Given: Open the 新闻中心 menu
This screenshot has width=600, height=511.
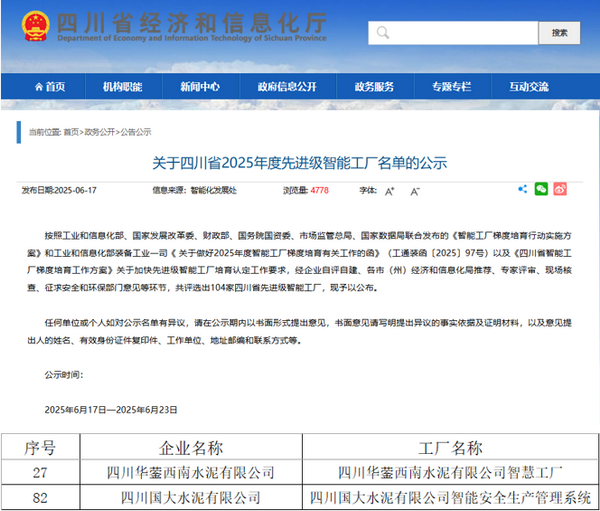Looking at the screenshot, I should pyautogui.click(x=198, y=87).
